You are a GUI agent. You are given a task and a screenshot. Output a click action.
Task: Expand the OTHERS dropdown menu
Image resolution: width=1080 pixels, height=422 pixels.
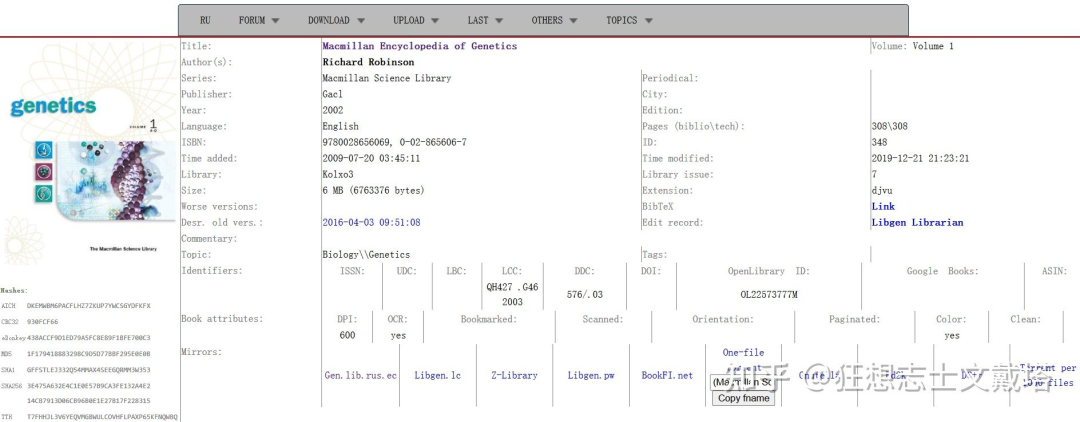coord(554,21)
